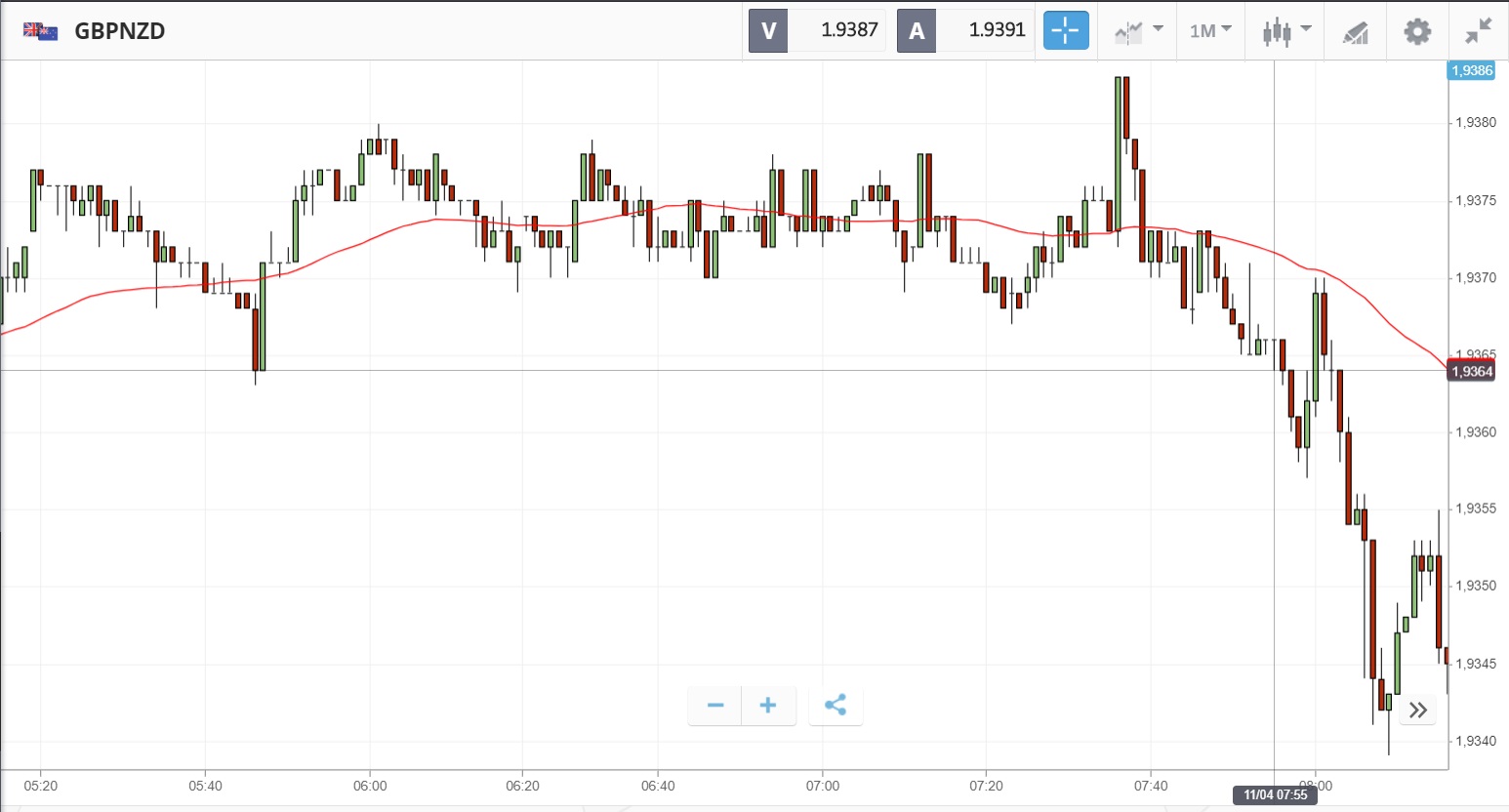Screen dimensions: 1509x812
Task: Zoom in the chart with the plus button
Action: [x=768, y=706]
